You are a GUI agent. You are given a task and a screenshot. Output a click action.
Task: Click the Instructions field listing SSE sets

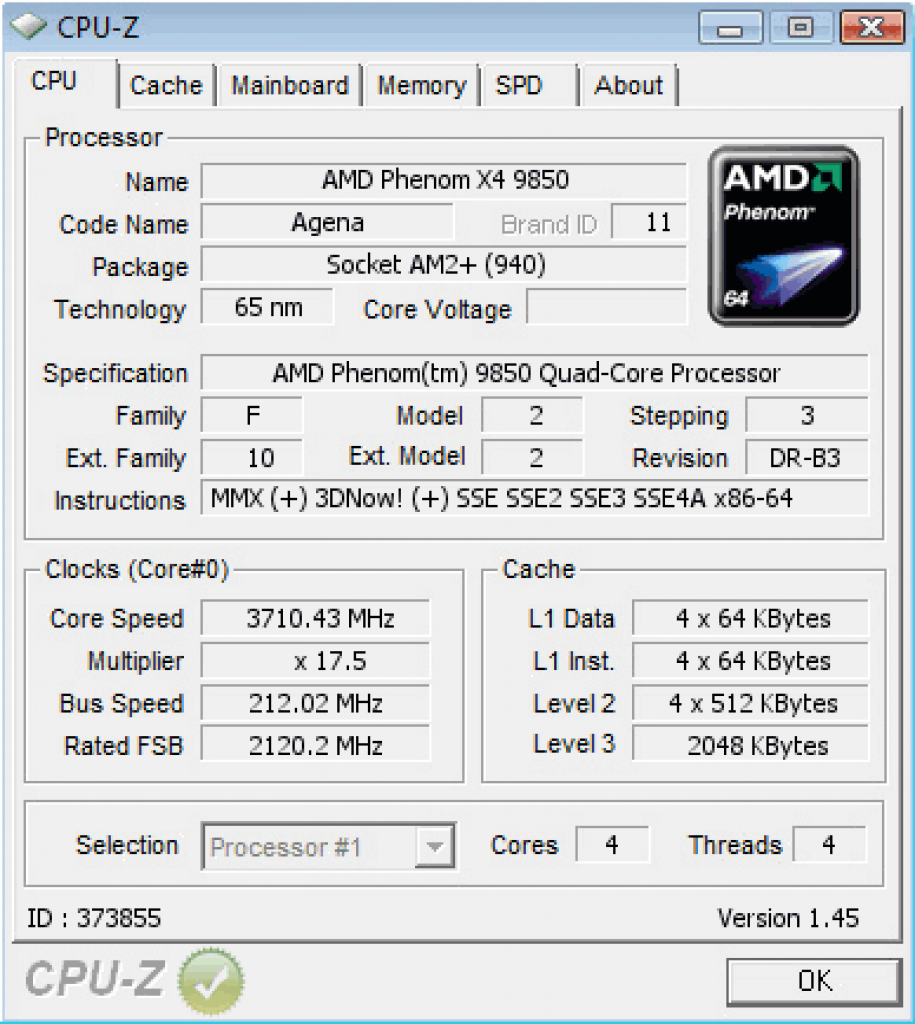pos(535,498)
